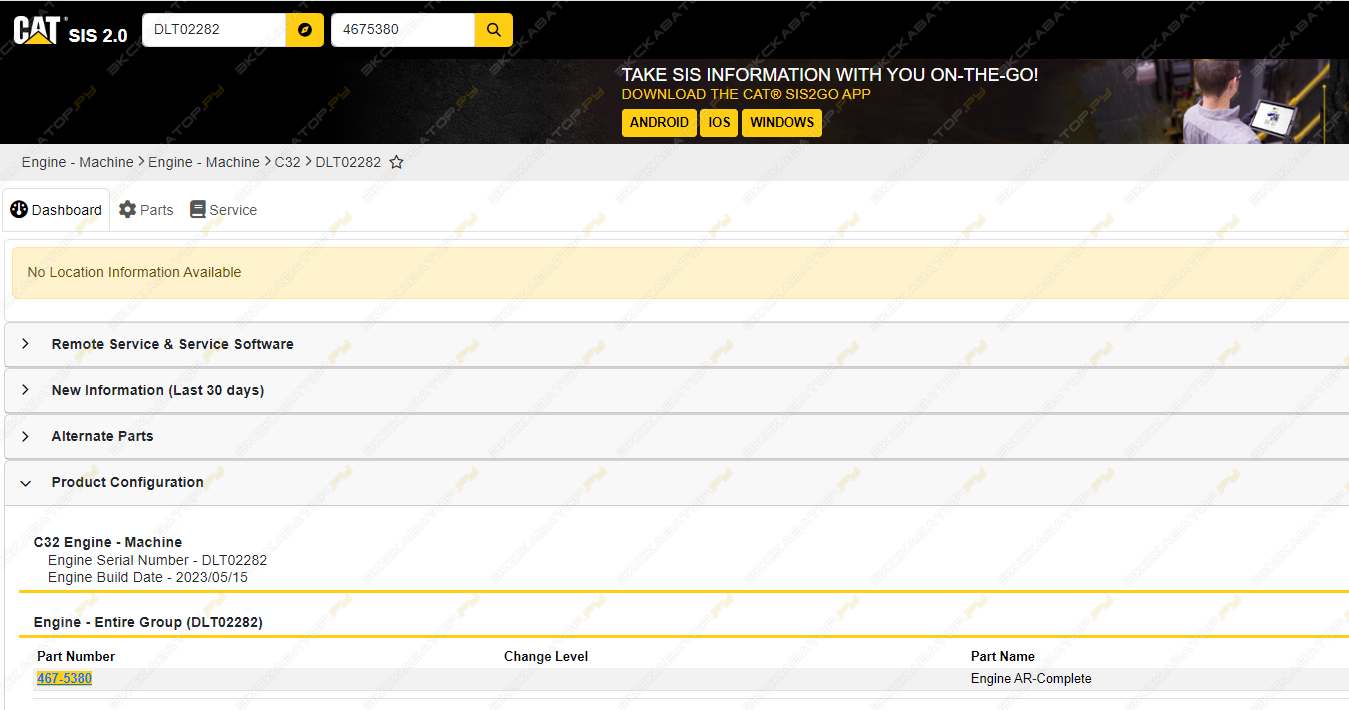
Task: Open the WINDOWS app download button
Action: (x=782, y=122)
